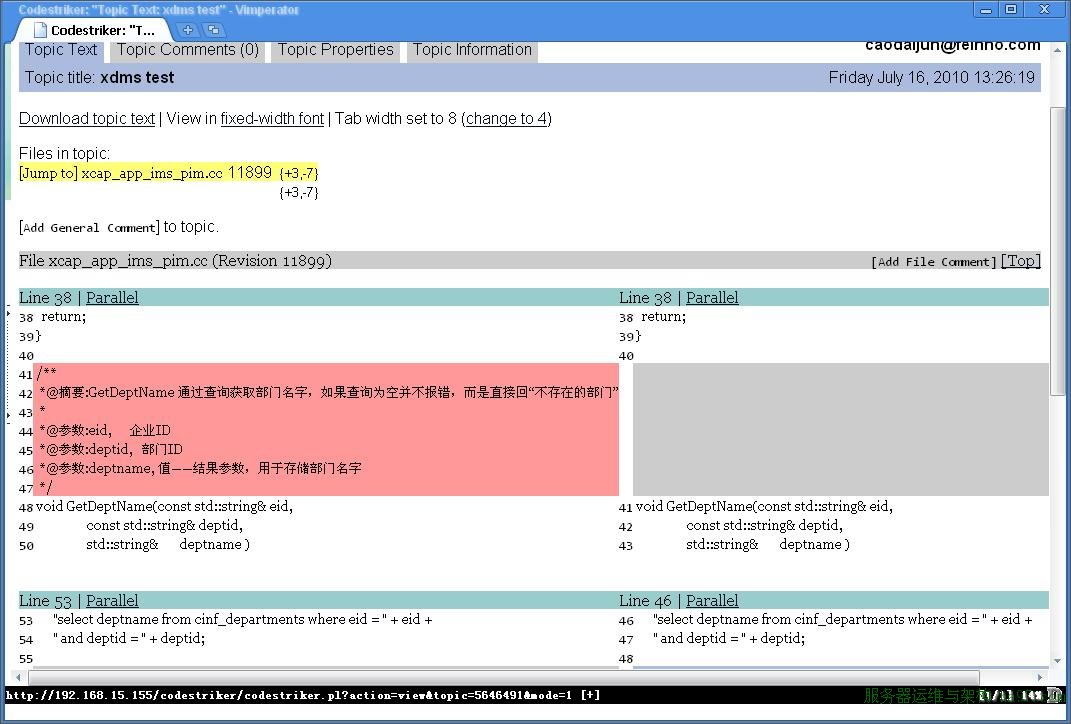
Task: Switch to Topic Text tab
Action: (x=61, y=50)
